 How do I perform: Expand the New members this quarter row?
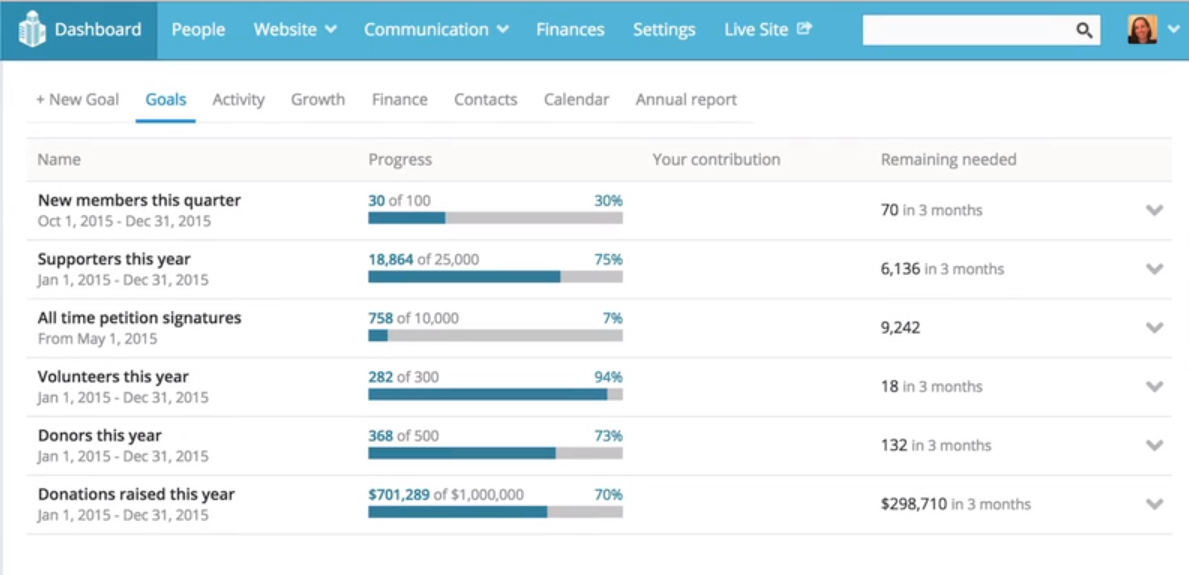[x=1154, y=210]
